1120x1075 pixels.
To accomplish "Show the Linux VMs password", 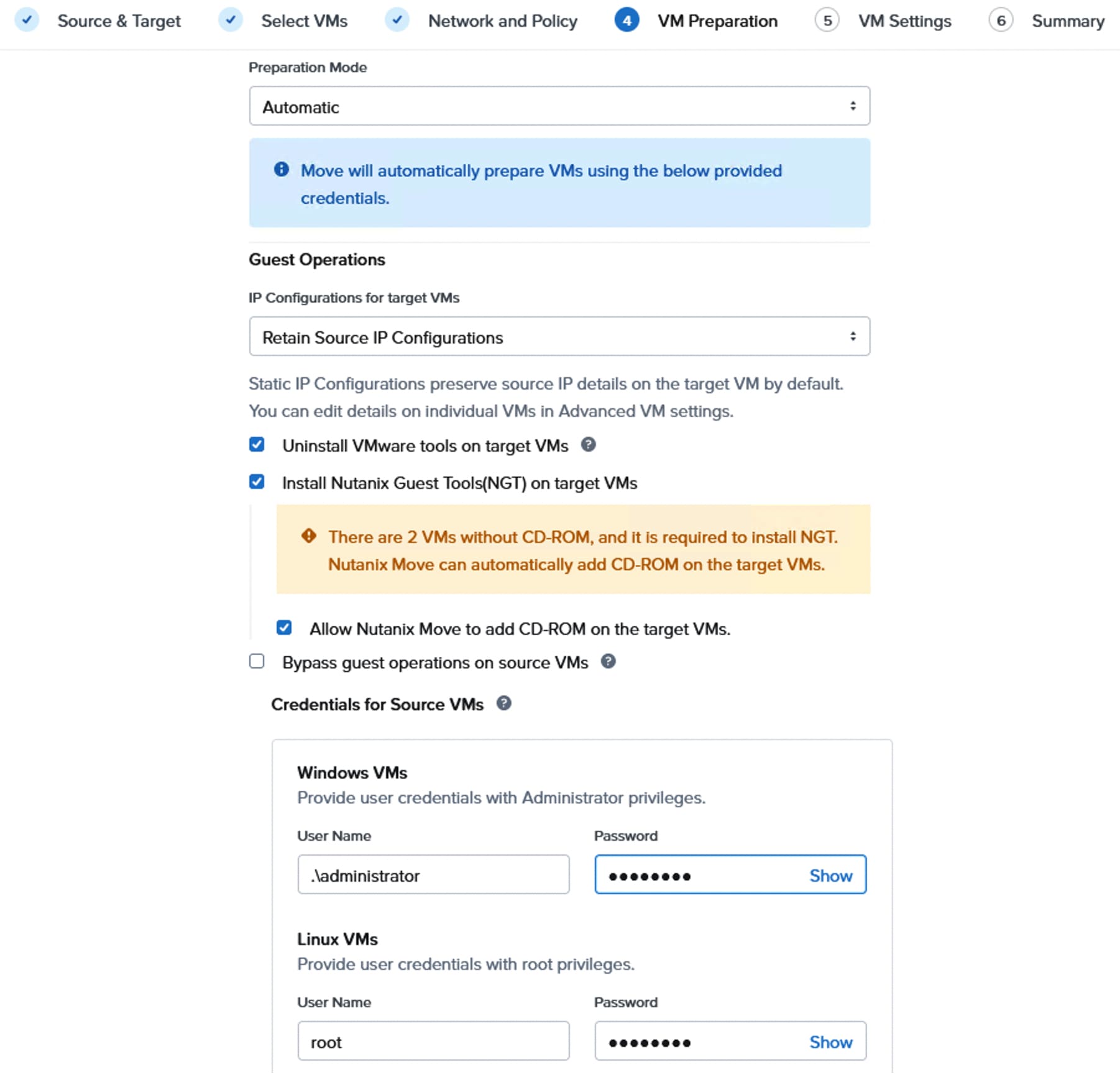I will 831,1041.
